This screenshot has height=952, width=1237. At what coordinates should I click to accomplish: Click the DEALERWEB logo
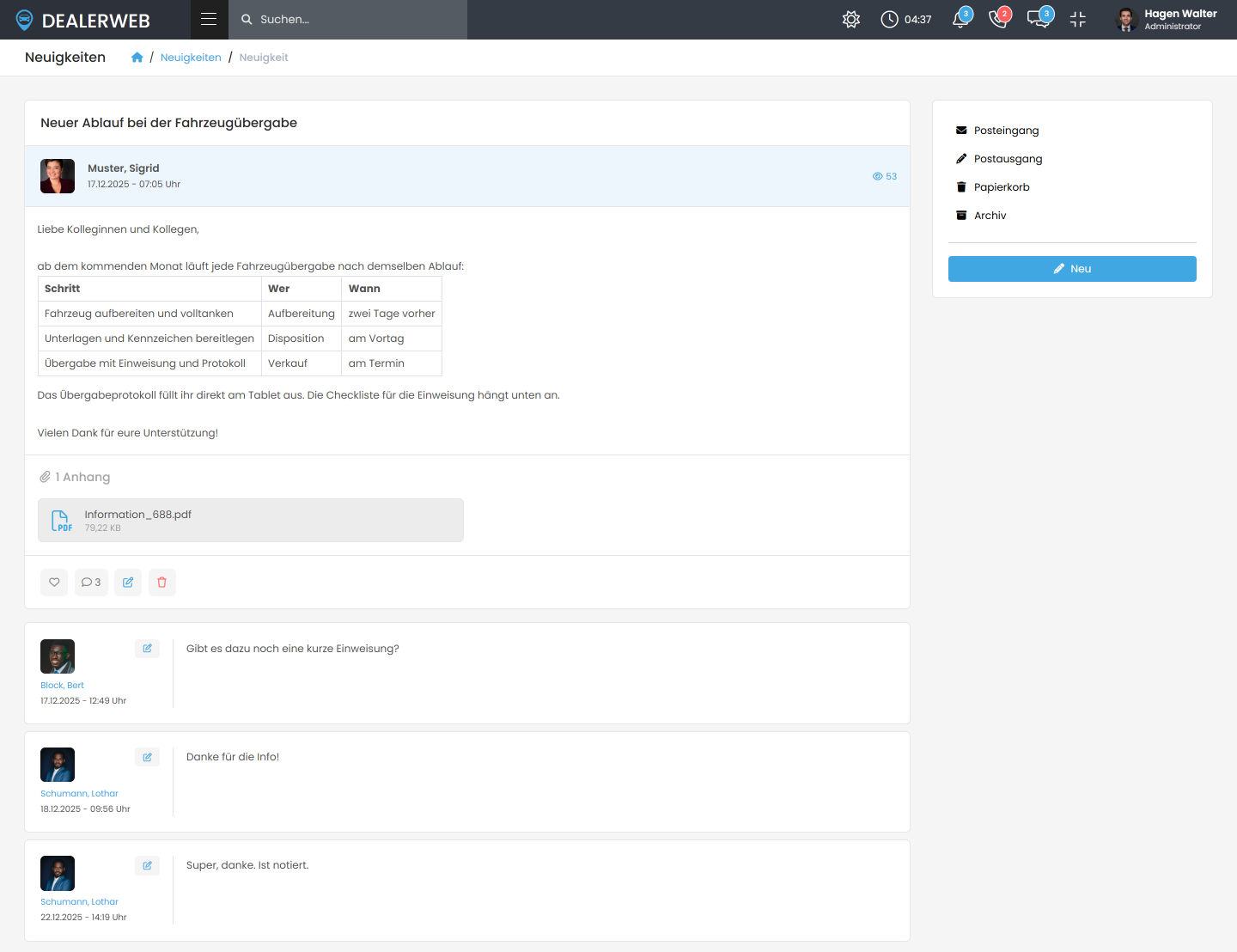82,20
